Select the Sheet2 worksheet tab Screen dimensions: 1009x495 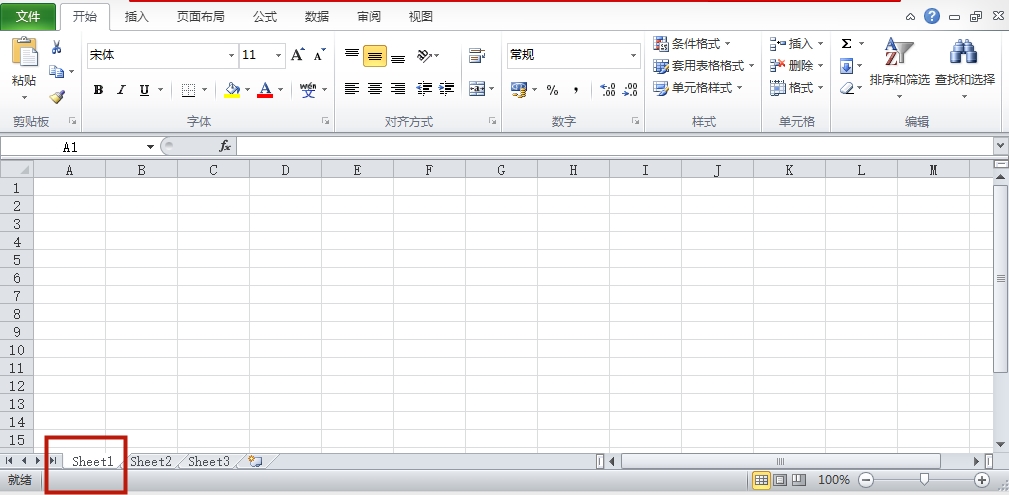tap(151, 462)
